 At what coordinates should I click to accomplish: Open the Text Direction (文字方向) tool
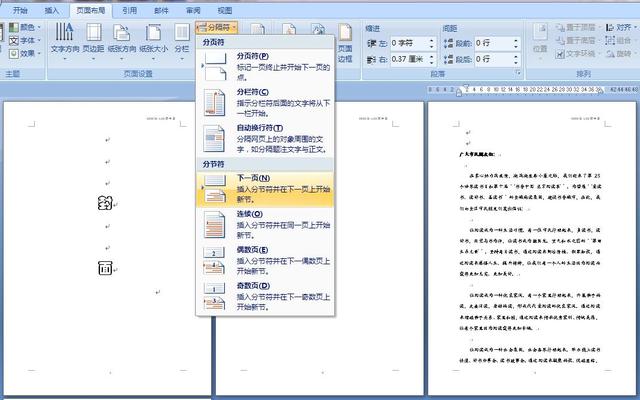point(64,41)
